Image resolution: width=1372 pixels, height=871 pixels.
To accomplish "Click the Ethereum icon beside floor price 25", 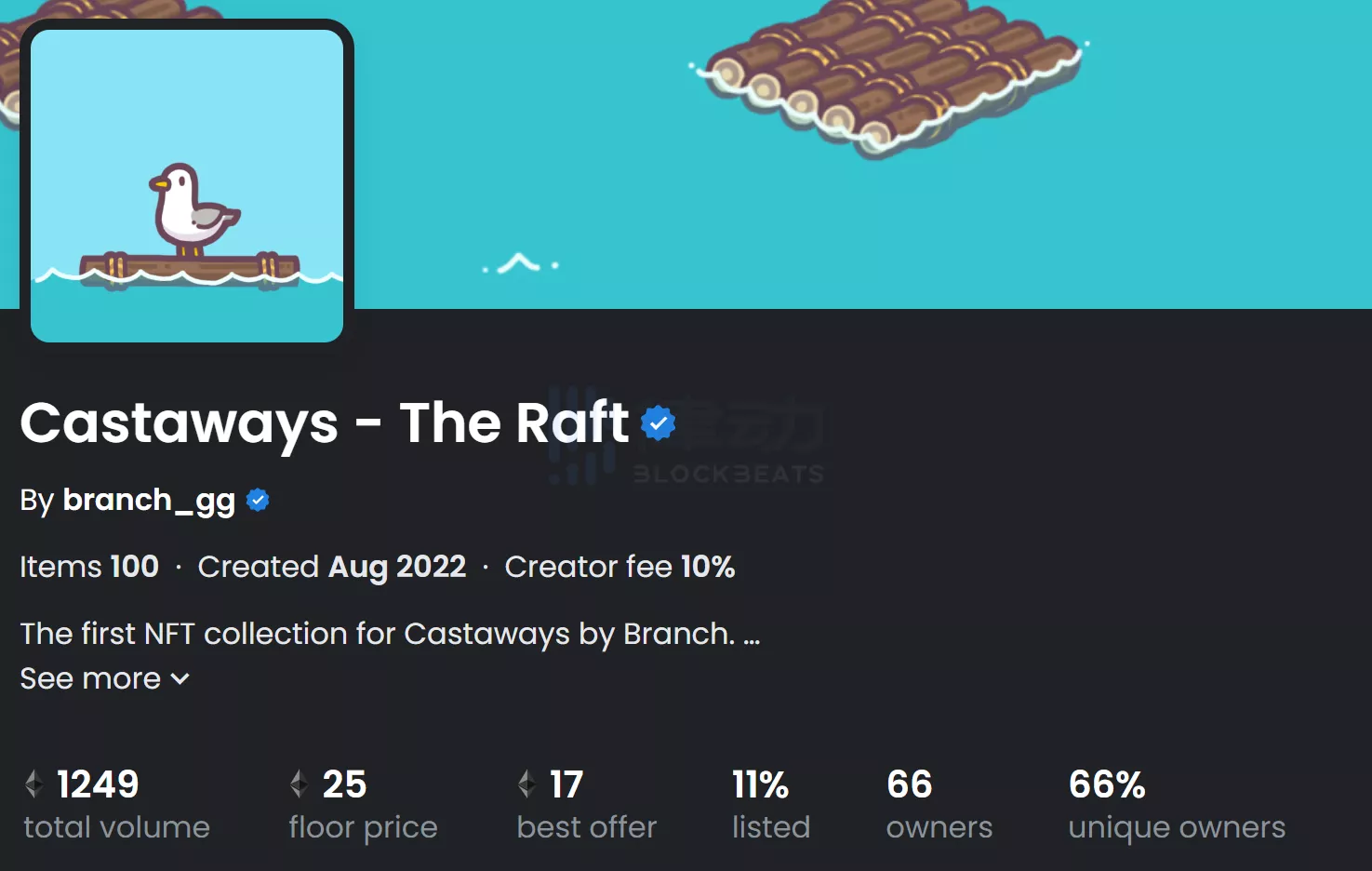I will [299, 784].
